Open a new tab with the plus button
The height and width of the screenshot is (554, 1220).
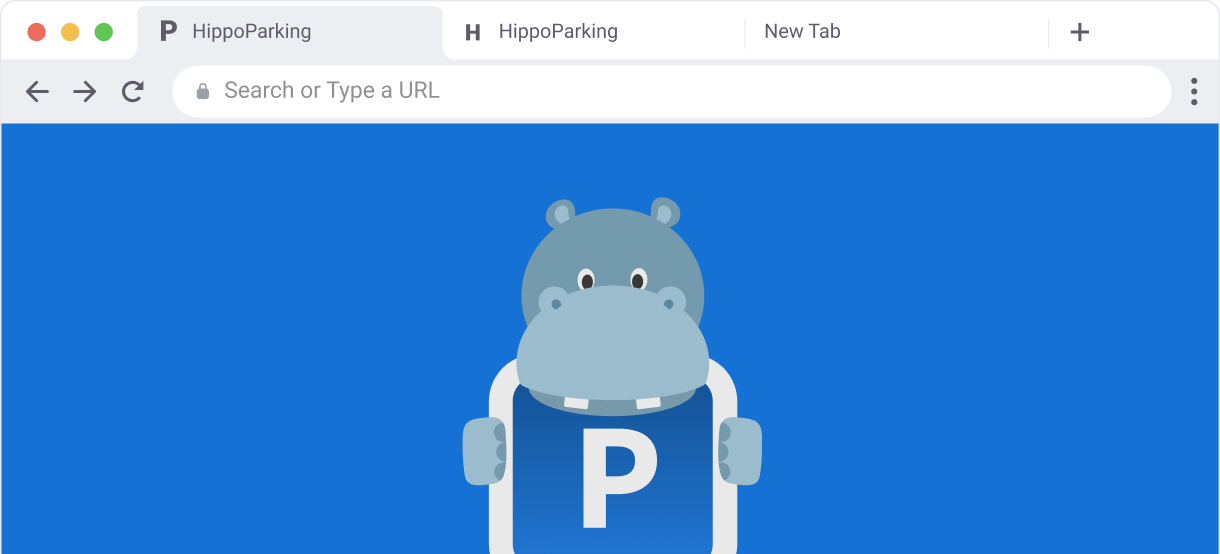coord(1079,32)
